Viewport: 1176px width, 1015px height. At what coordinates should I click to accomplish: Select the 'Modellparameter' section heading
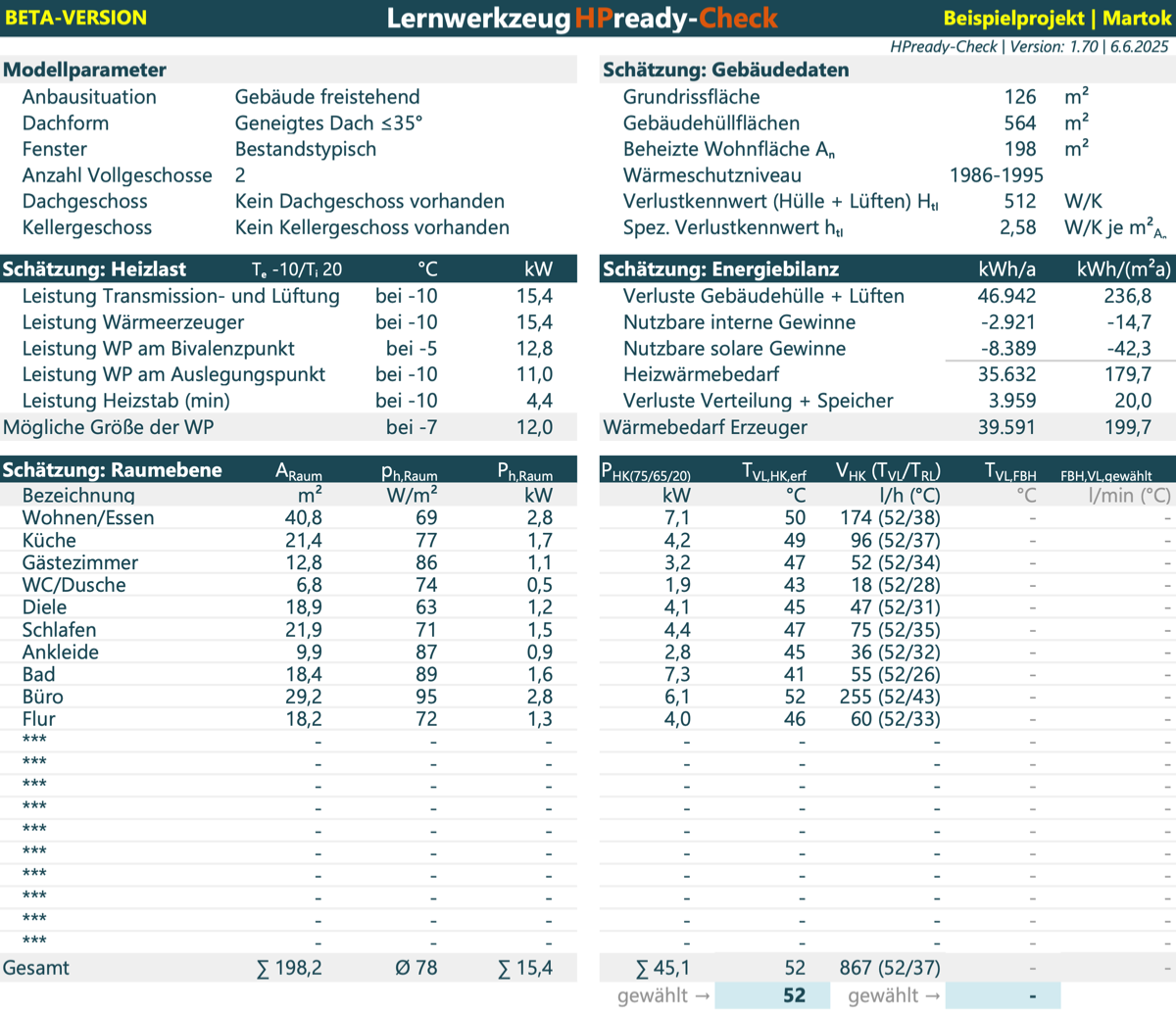coord(85,71)
